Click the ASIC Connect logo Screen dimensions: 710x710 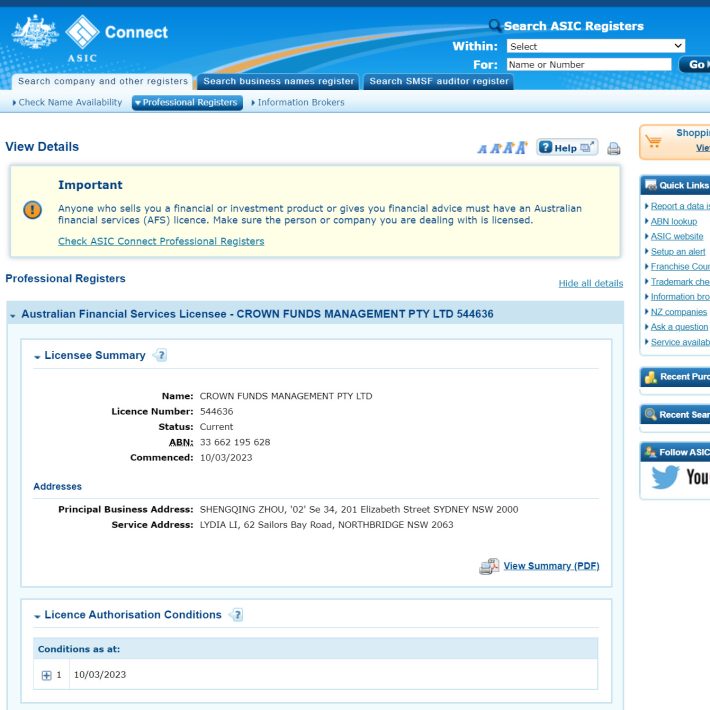click(x=90, y=36)
